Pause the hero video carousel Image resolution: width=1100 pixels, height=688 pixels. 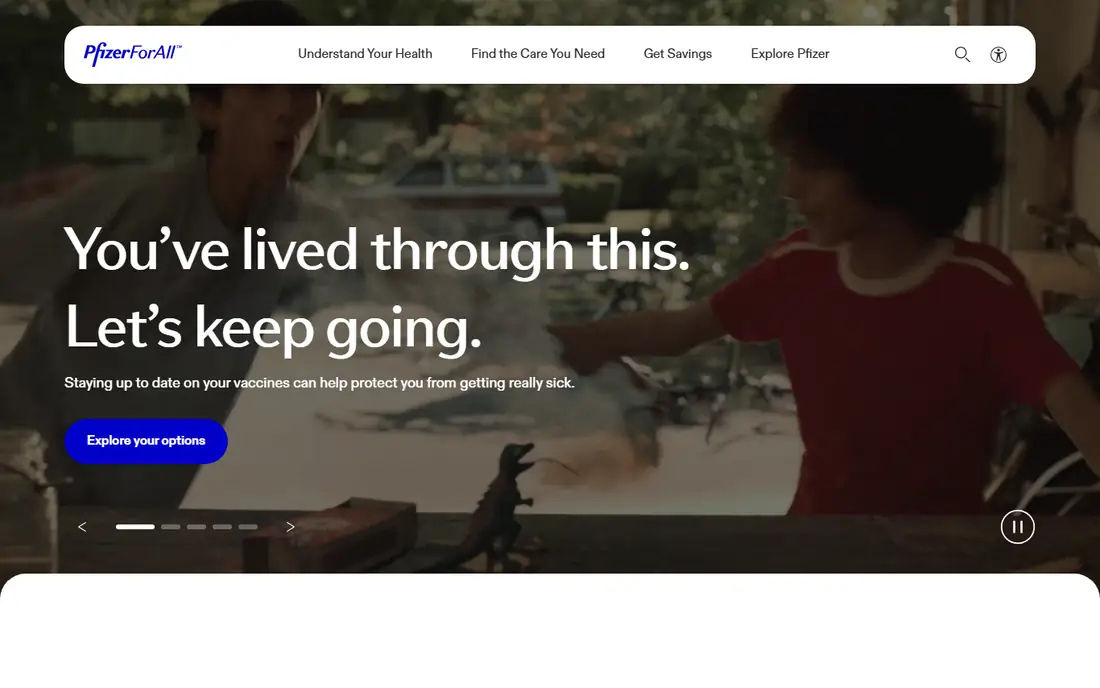(1017, 527)
